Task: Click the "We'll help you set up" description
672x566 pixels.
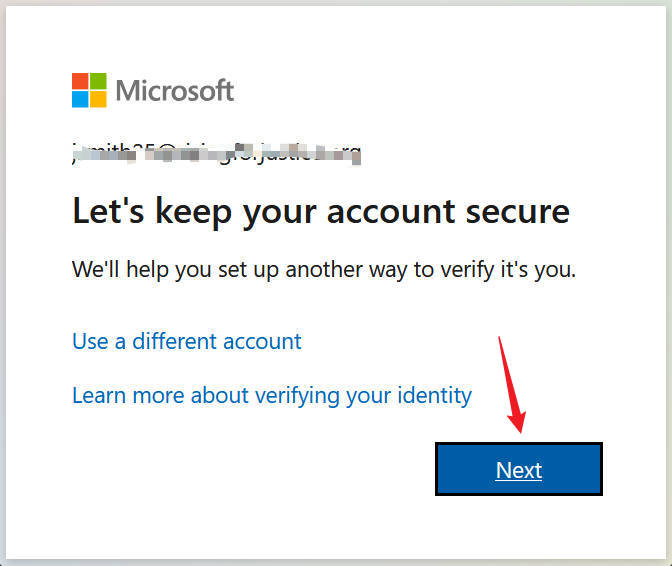Action: (x=324, y=270)
